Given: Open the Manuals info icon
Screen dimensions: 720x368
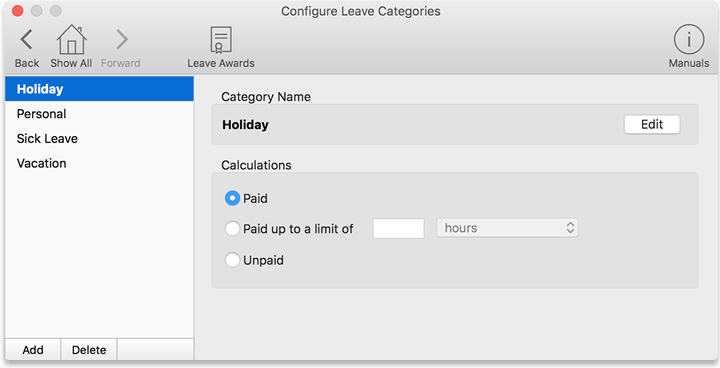Looking at the screenshot, I should (688, 40).
